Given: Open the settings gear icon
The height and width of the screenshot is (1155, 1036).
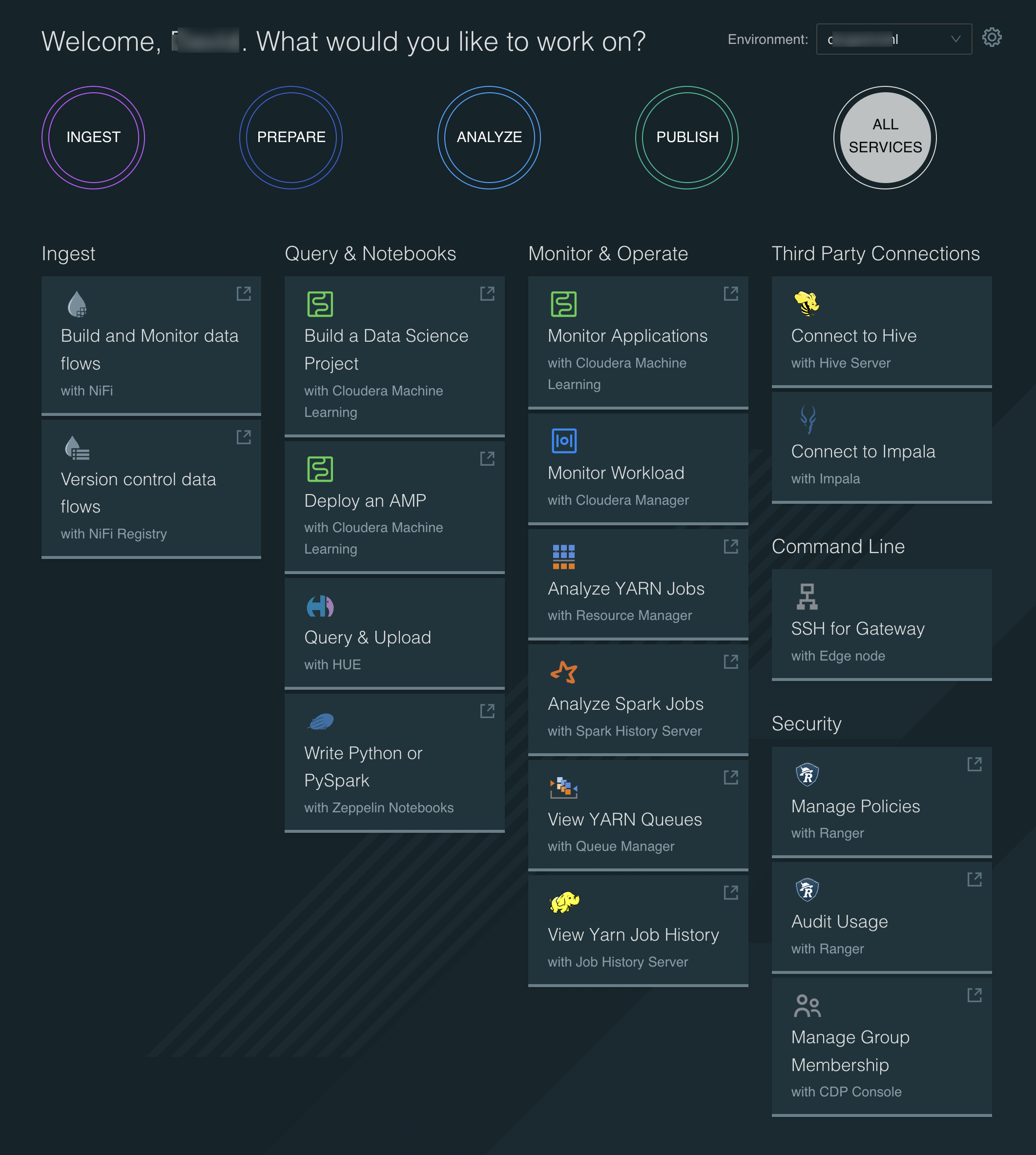Looking at the screenshot, I should click(x=992, y=38).
